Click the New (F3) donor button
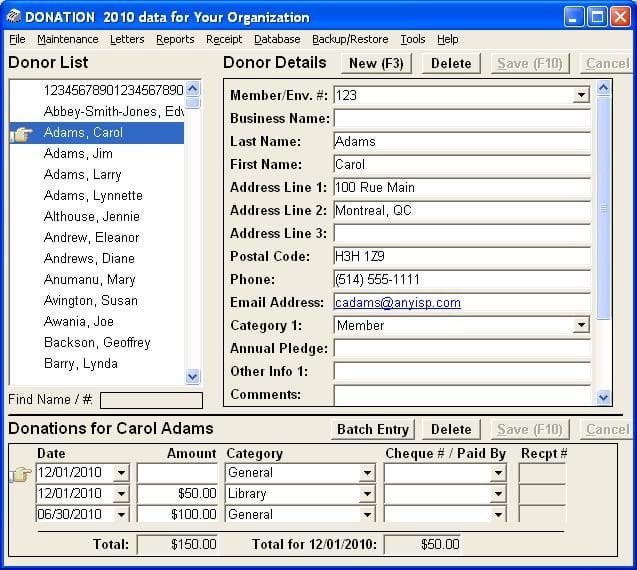This screenshot has width=637, height=570. pyautogui.click(x=376, y=63)
